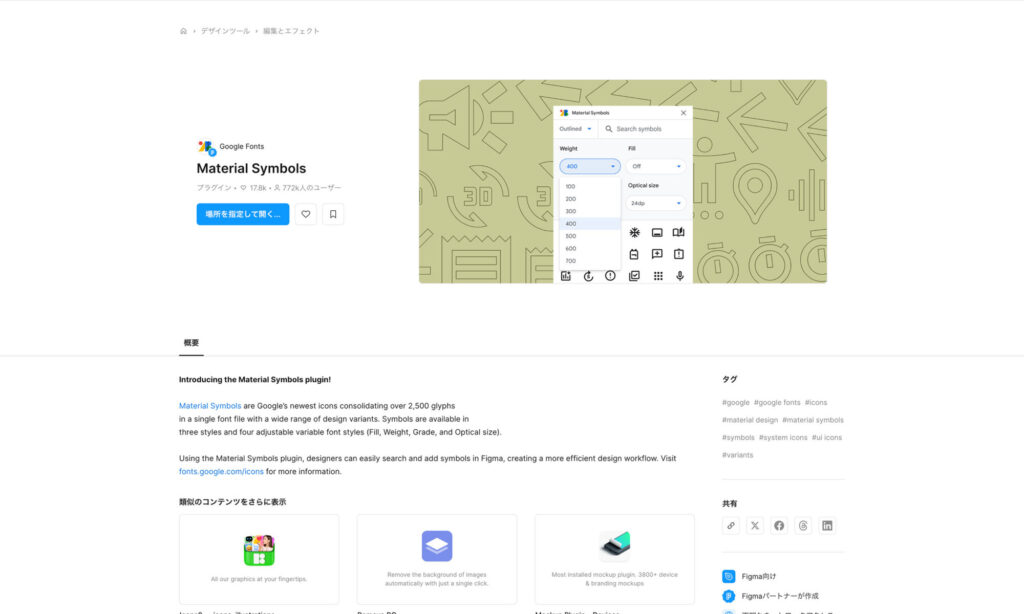Open the Material Symbols preview image
This screenshot has height=614, width=1024.
coord(622,182)
